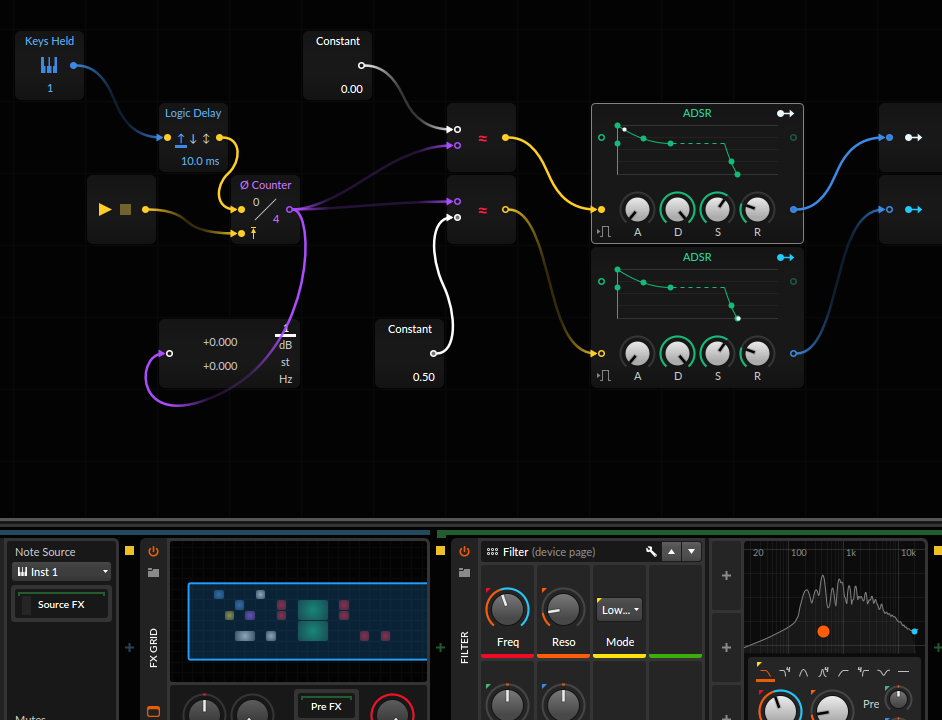The width and height of the screenshot is (942, 720).
Task: Select the flat bypass filter shape icon
Action: click(903, 673)
